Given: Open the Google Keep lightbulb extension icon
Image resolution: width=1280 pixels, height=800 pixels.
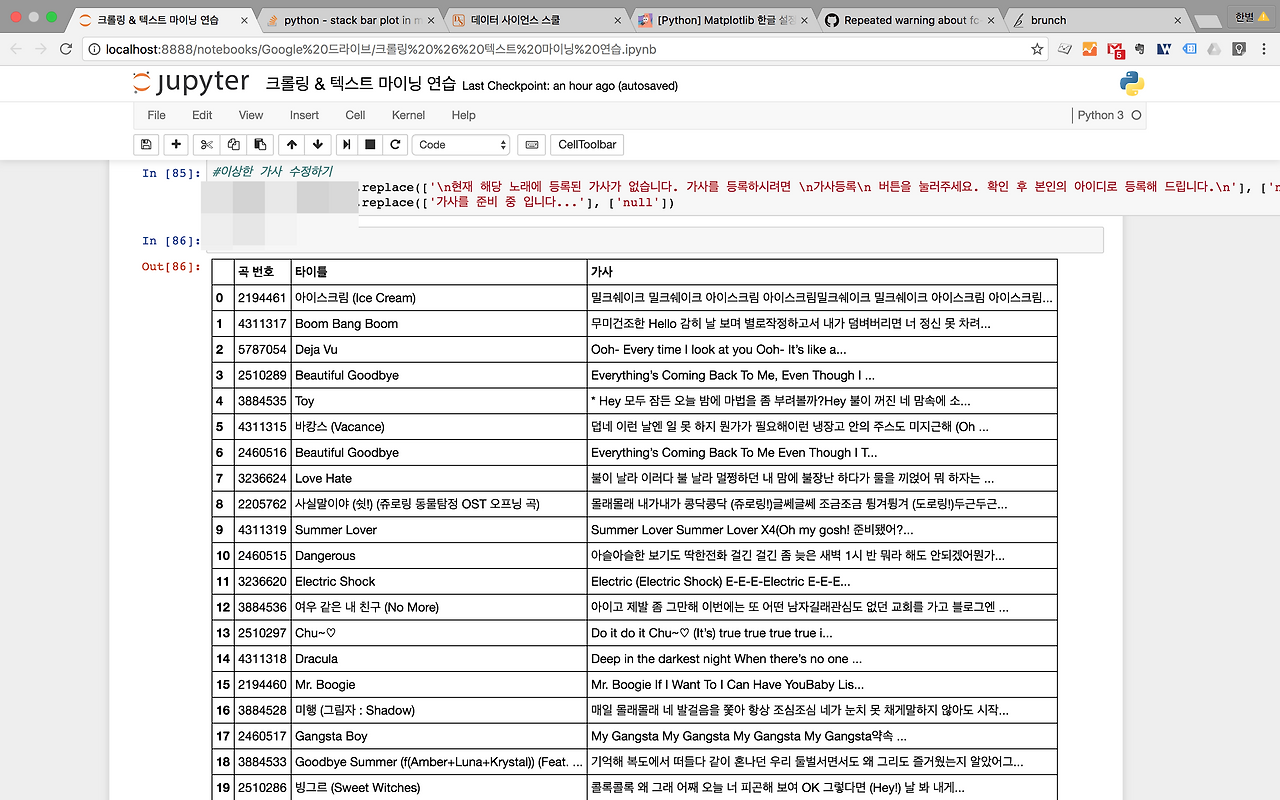Looking at the screenshot, I should pos(1238,48).
